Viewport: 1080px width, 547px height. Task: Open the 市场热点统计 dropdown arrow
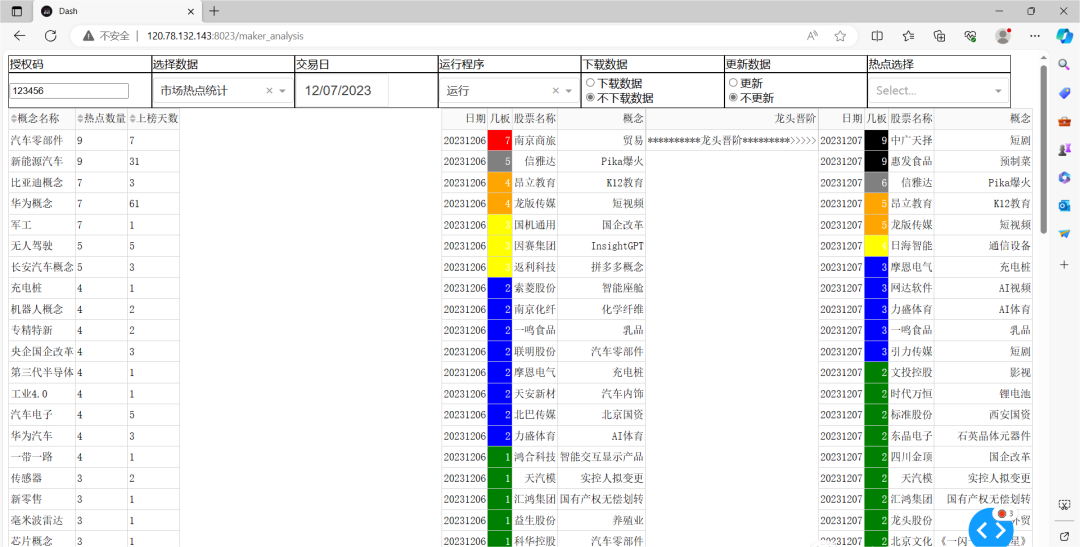point(282,91)
